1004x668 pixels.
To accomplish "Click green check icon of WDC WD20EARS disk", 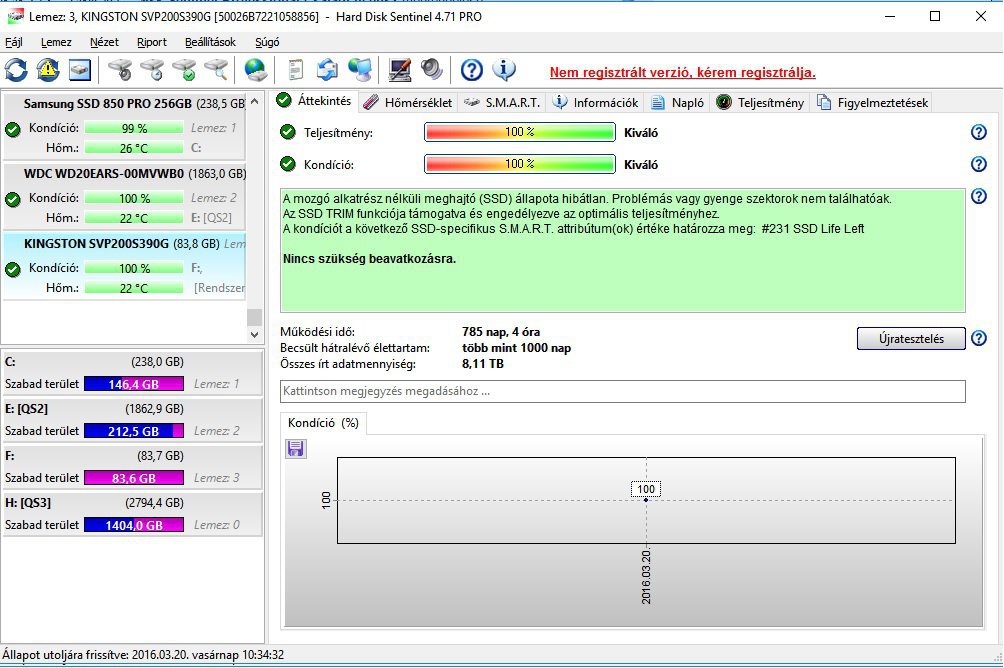I will point(13,200).
